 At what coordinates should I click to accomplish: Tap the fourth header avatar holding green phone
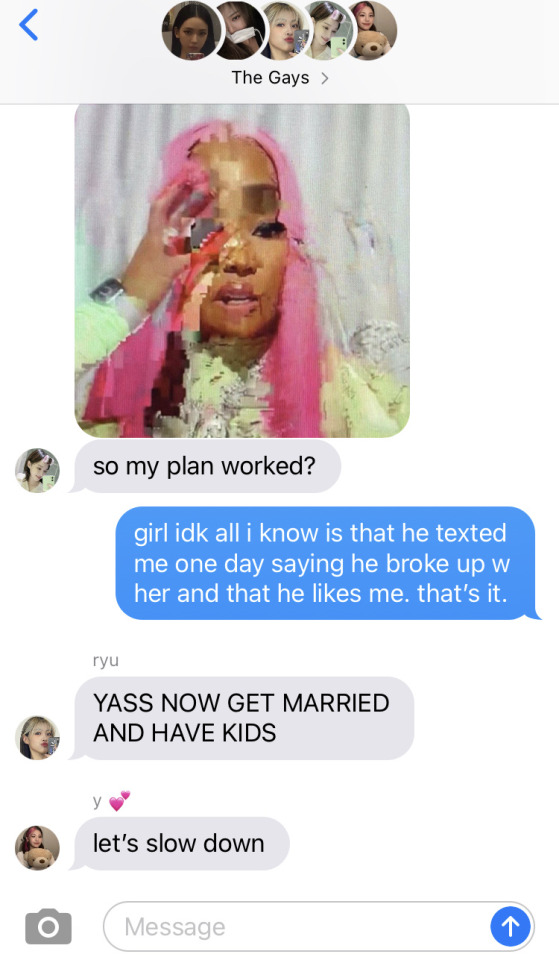click(328, 31)
